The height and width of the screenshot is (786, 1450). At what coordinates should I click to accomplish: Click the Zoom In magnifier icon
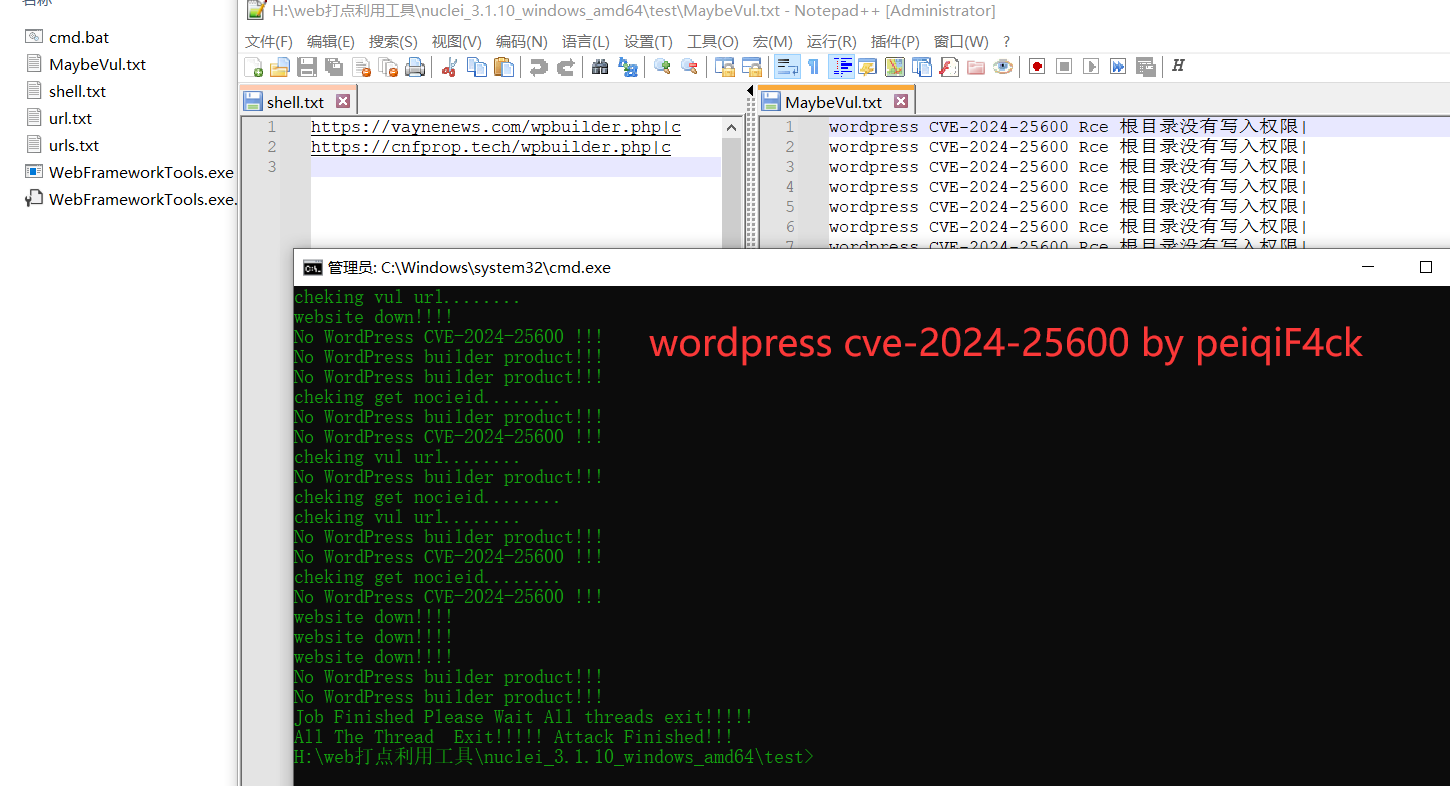[x=662, y=67]
